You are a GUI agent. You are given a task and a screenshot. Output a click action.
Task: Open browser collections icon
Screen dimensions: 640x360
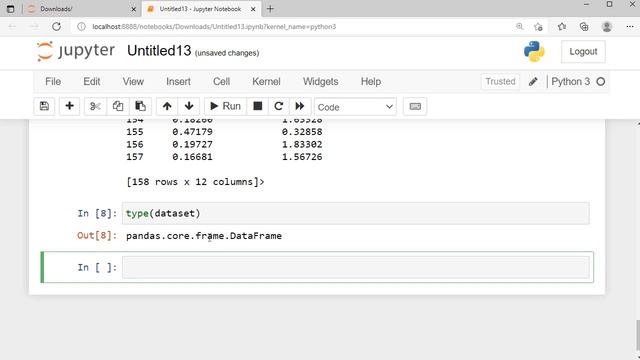coord(584,27)
